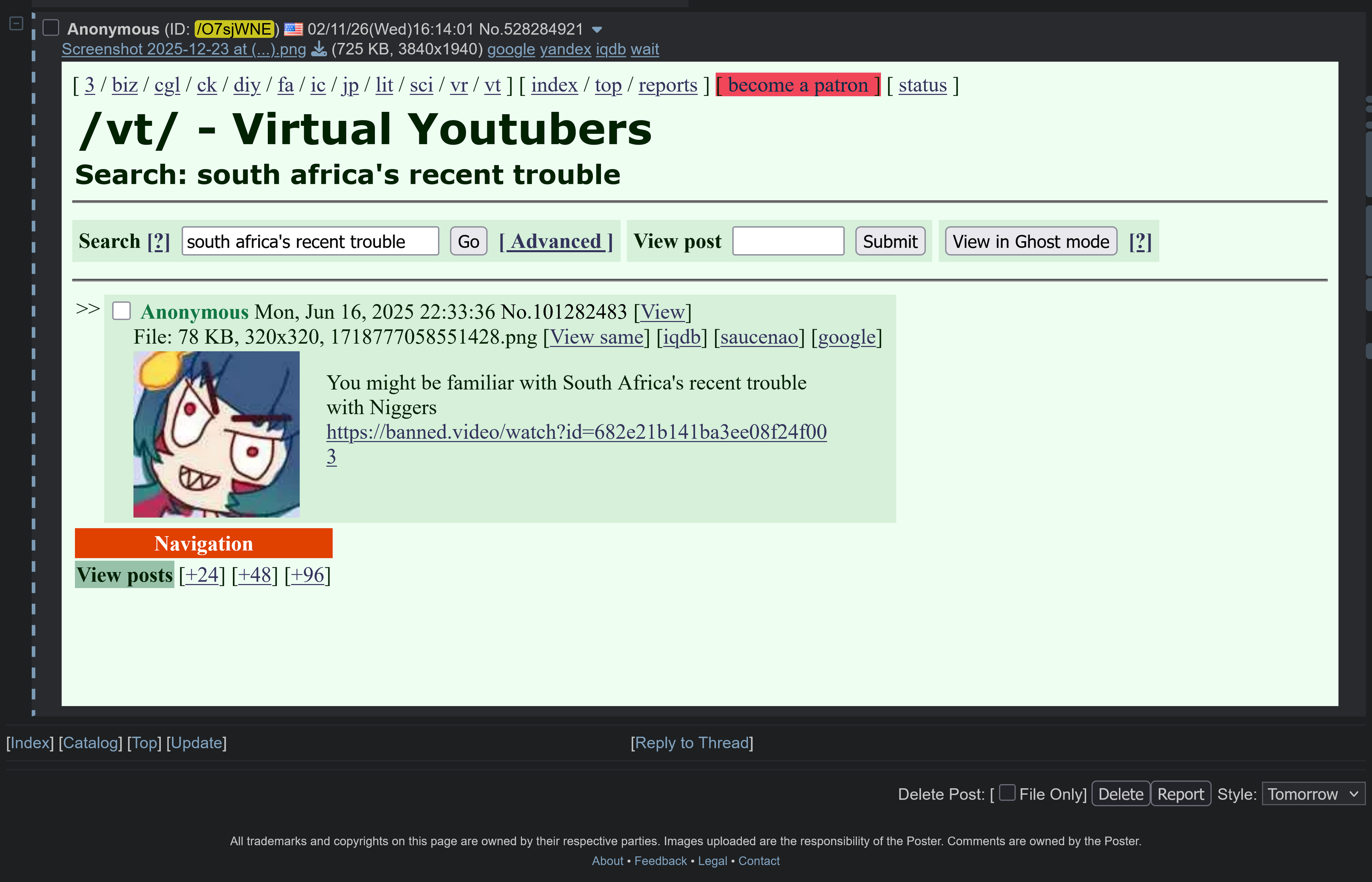1372x882 pixels.
Task: Tick checkbox next to Anonymous post header
Action: [52, 28]
